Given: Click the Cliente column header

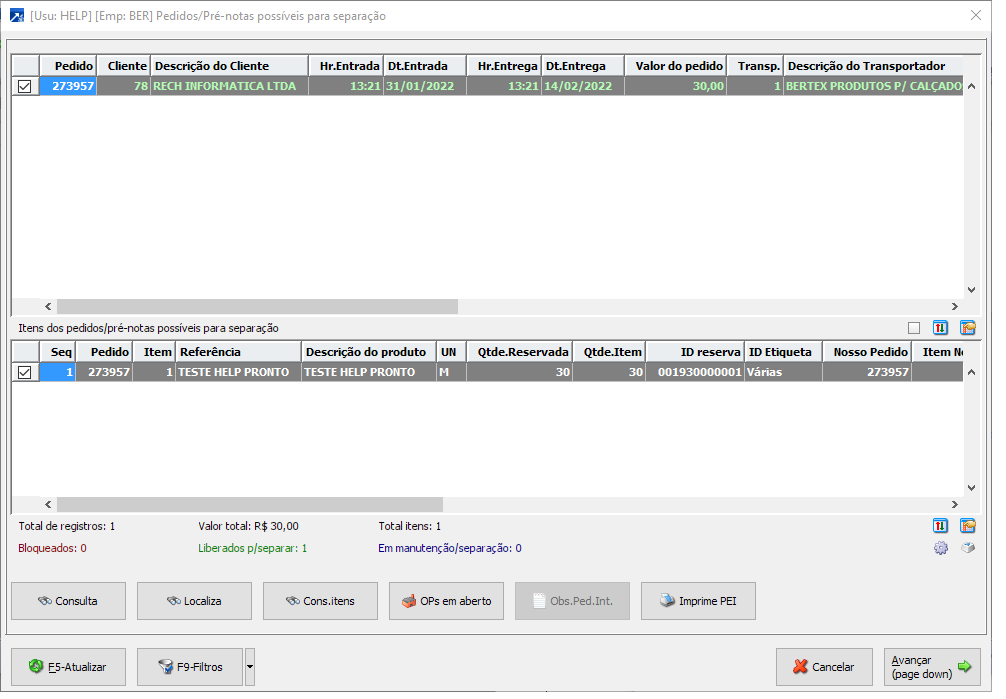Looking at the screenshot, I should coord(125,67).
